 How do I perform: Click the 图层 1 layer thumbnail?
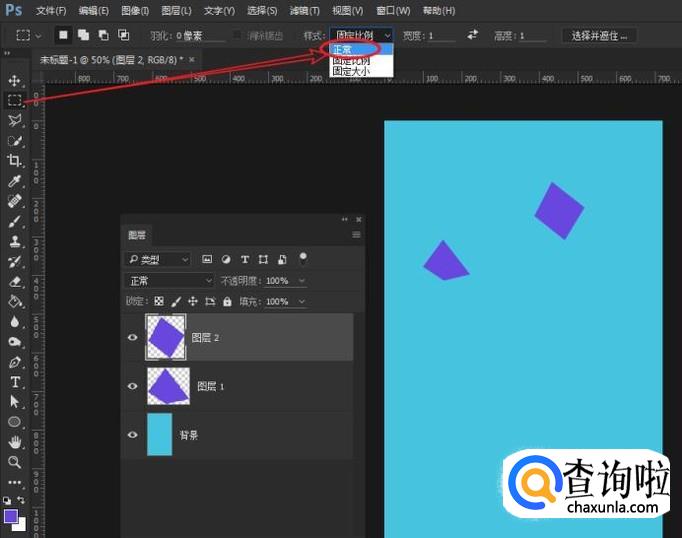pos(166,386)
